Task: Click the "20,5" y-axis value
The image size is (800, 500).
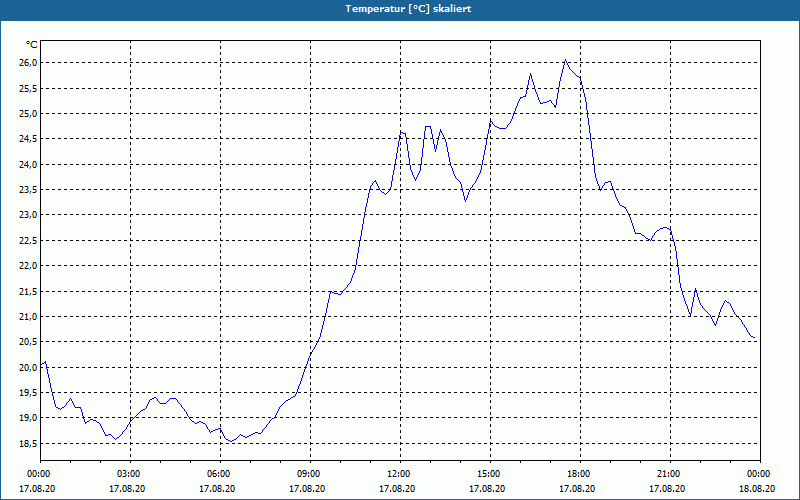Action: click(28, 342)
